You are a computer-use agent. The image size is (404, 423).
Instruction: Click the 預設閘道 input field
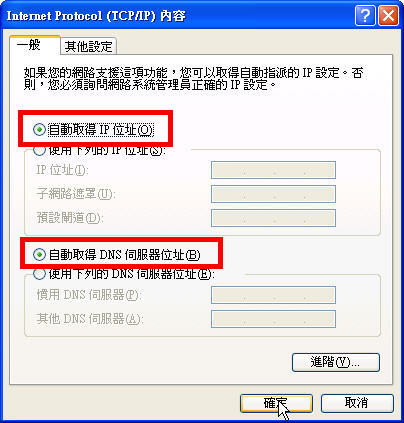click(x=273, y=218)
